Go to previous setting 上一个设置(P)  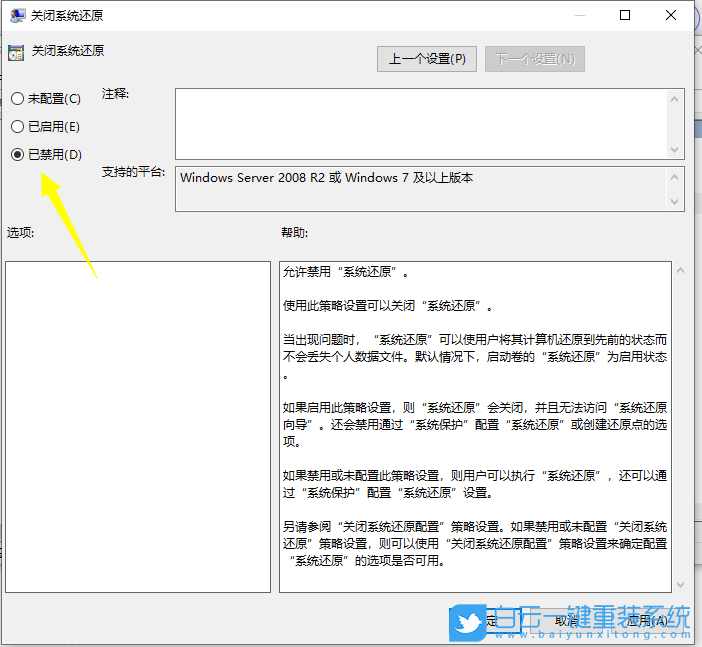click(427, 59)
